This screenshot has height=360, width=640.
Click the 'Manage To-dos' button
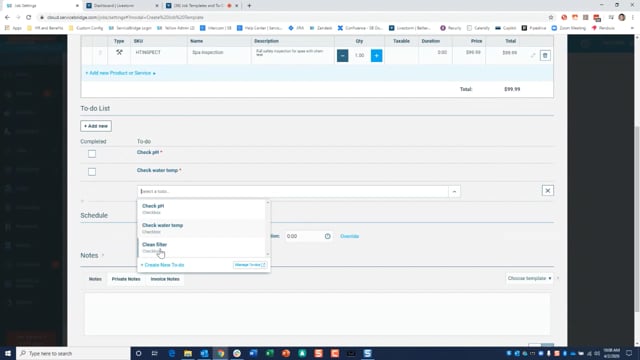click(x=250, y=265)
